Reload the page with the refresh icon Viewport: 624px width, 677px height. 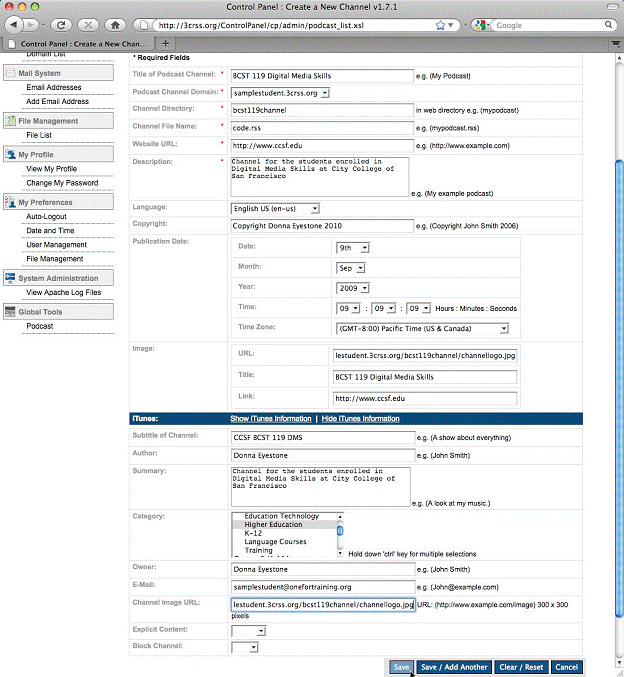pos(61,24)
